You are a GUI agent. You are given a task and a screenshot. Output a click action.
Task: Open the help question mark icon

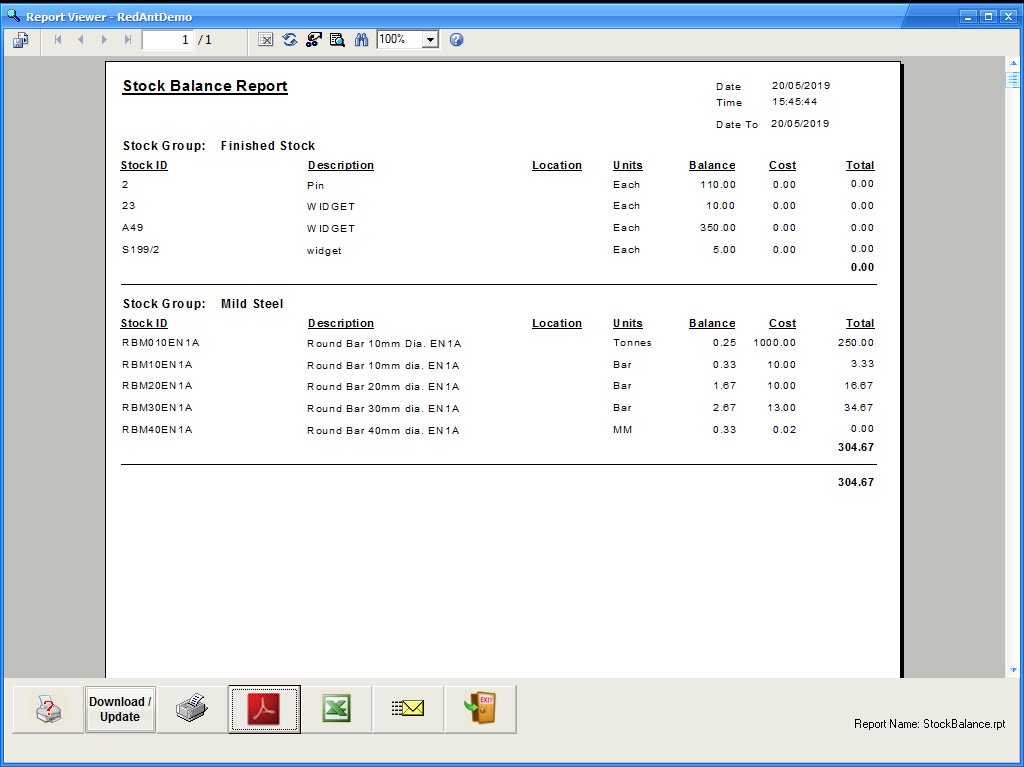coord(456,40)
